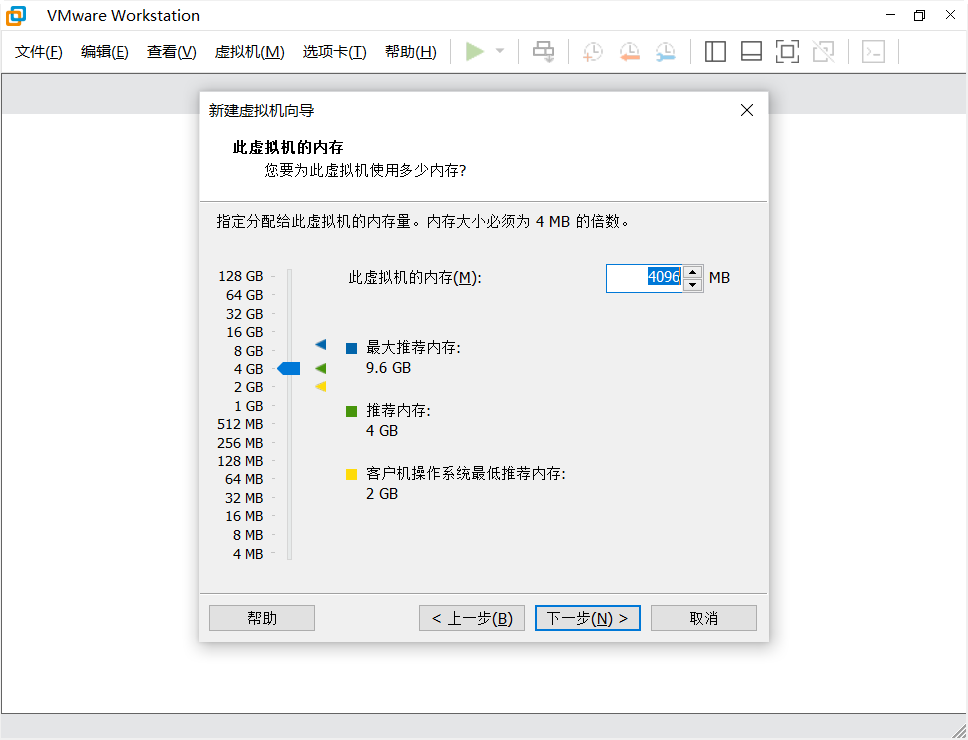Click the 64 GB slider label
Viewport: 968px width, 740px height.
click(244, 295)
